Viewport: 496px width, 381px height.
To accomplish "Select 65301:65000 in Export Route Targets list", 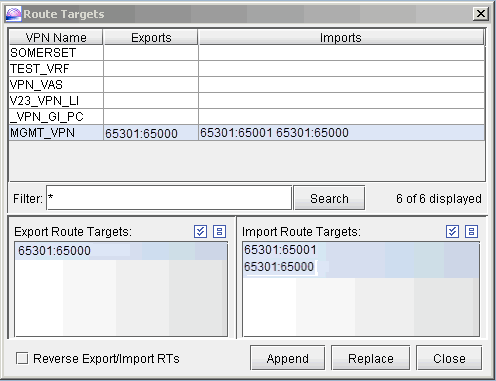I will tap(121, 251).
